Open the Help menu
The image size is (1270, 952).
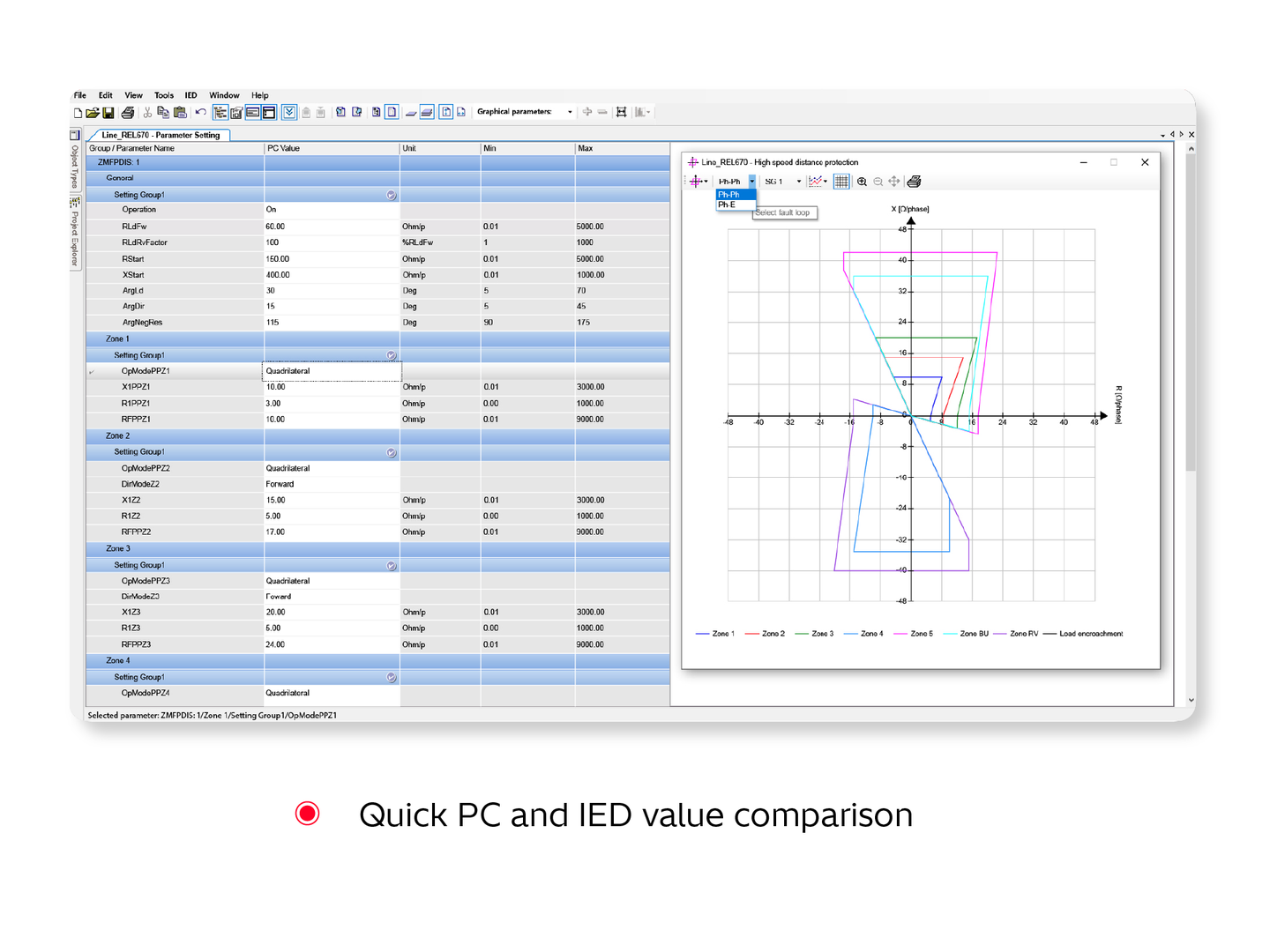point(259,95)
